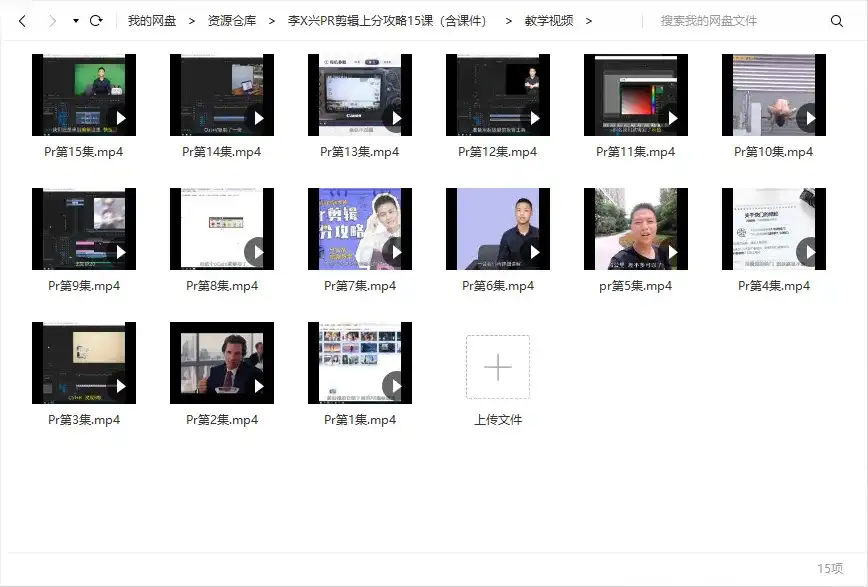The width and height of the screenshot is (868, 587).
Task: Click the refresh icon in the toolbar
Action: point(96,19)
